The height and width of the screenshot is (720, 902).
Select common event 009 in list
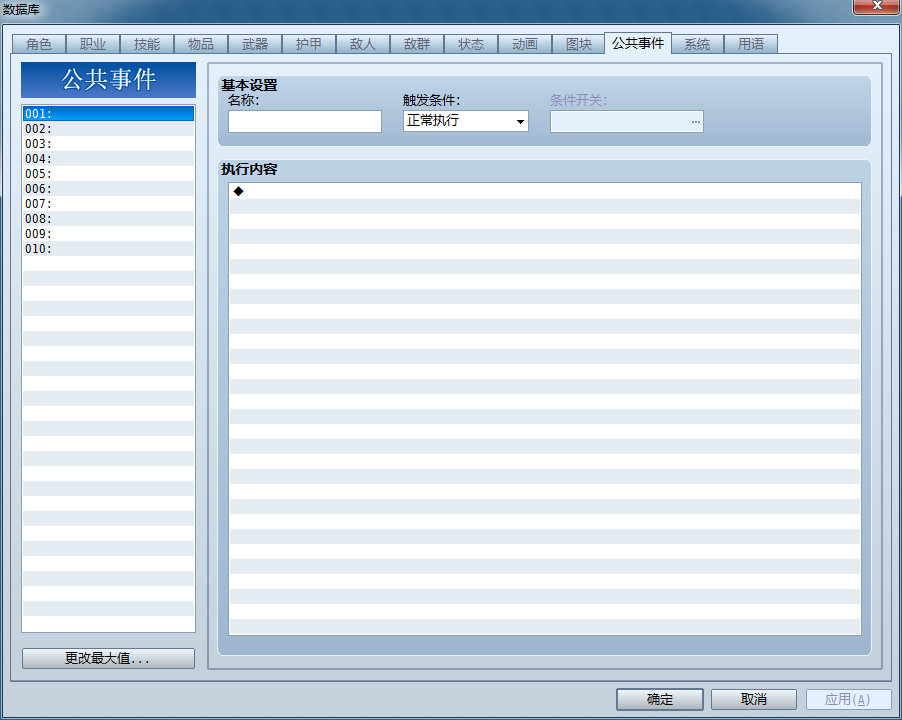108,233
